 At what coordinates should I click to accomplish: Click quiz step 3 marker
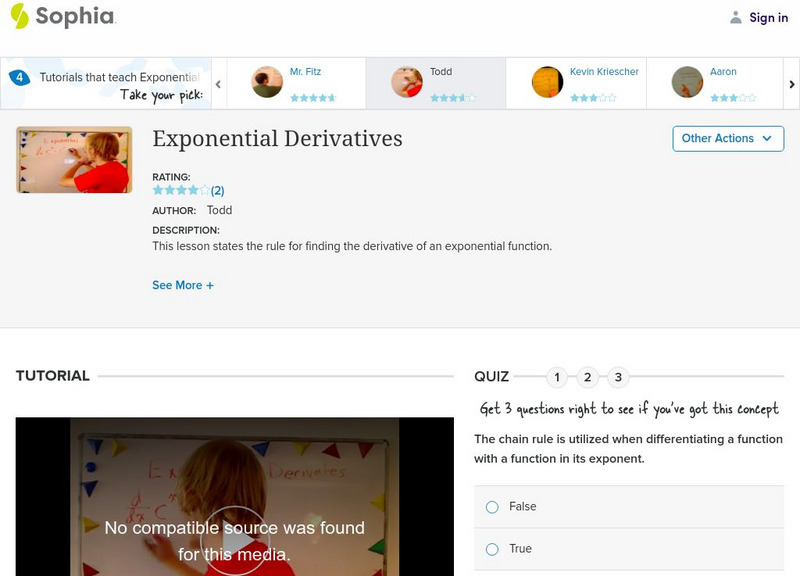[x=618, y=377]
